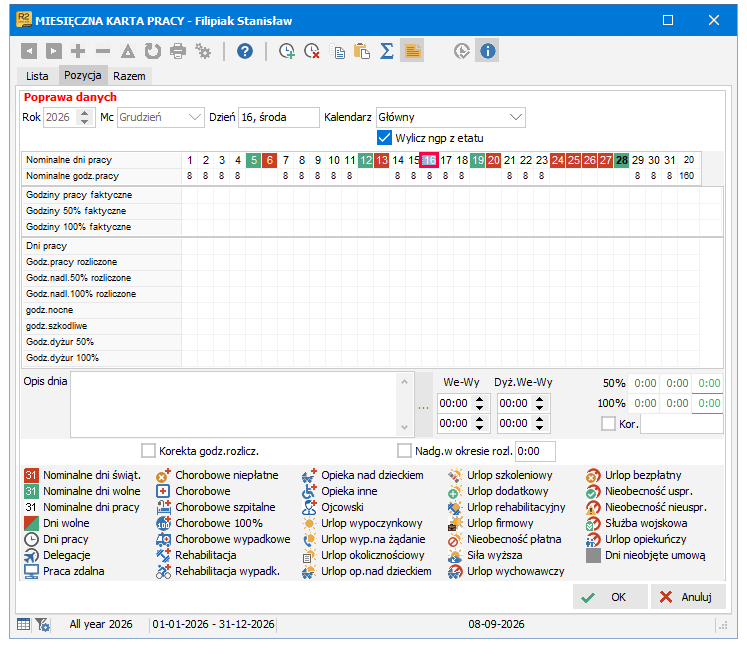Choose Służba wojskowa absence icon
The image size is (747, 657).
(x=593, y=524)
